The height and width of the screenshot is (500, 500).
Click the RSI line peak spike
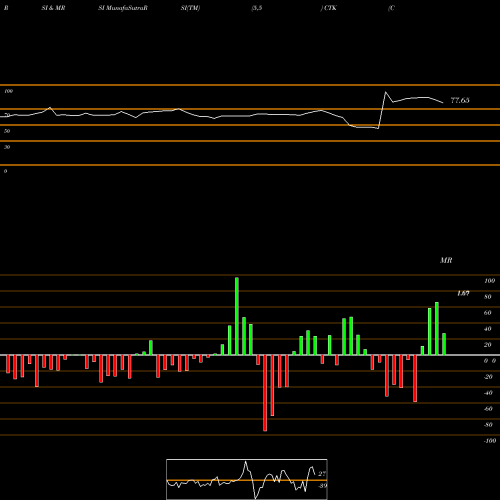coord(386,92)
